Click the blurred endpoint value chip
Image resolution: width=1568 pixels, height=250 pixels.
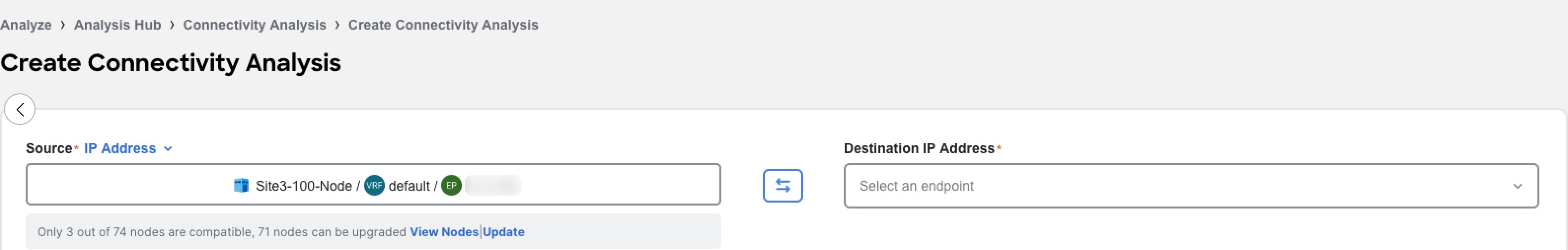click(492, 185)
